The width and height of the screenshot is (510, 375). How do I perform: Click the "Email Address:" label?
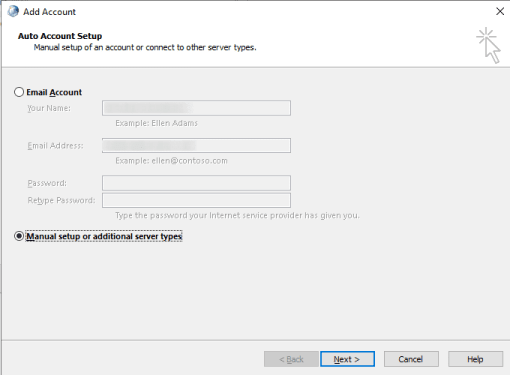point(55,146)
